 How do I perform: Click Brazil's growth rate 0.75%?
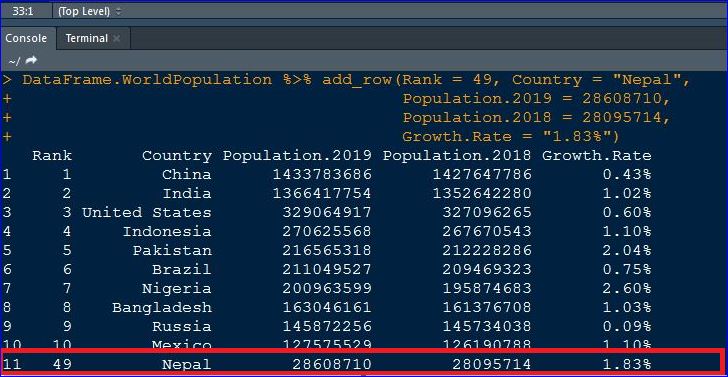626,269
